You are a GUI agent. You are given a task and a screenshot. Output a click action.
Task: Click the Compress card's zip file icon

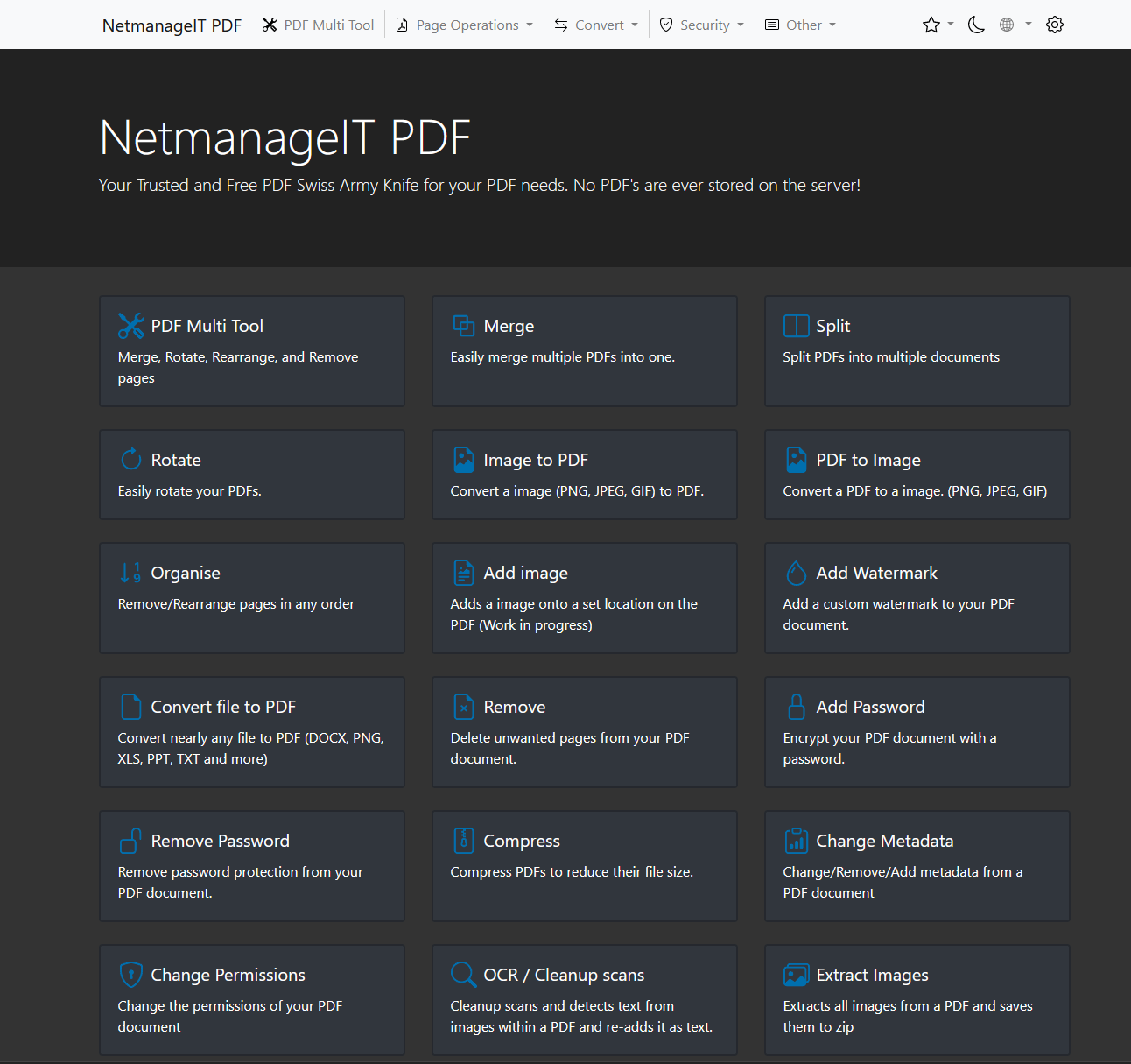tap(463, 841)
